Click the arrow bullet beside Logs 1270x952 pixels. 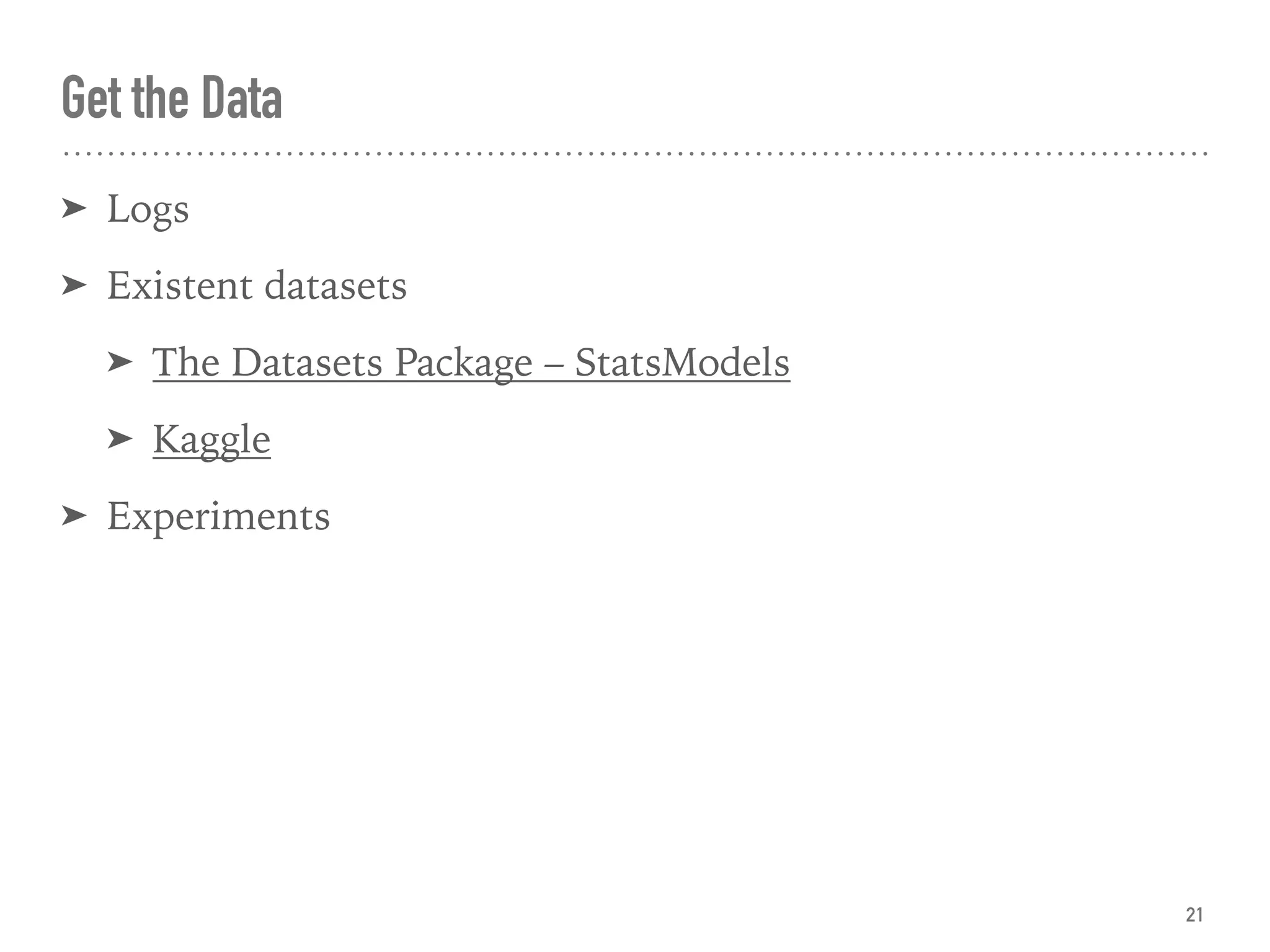coord(74,209)
